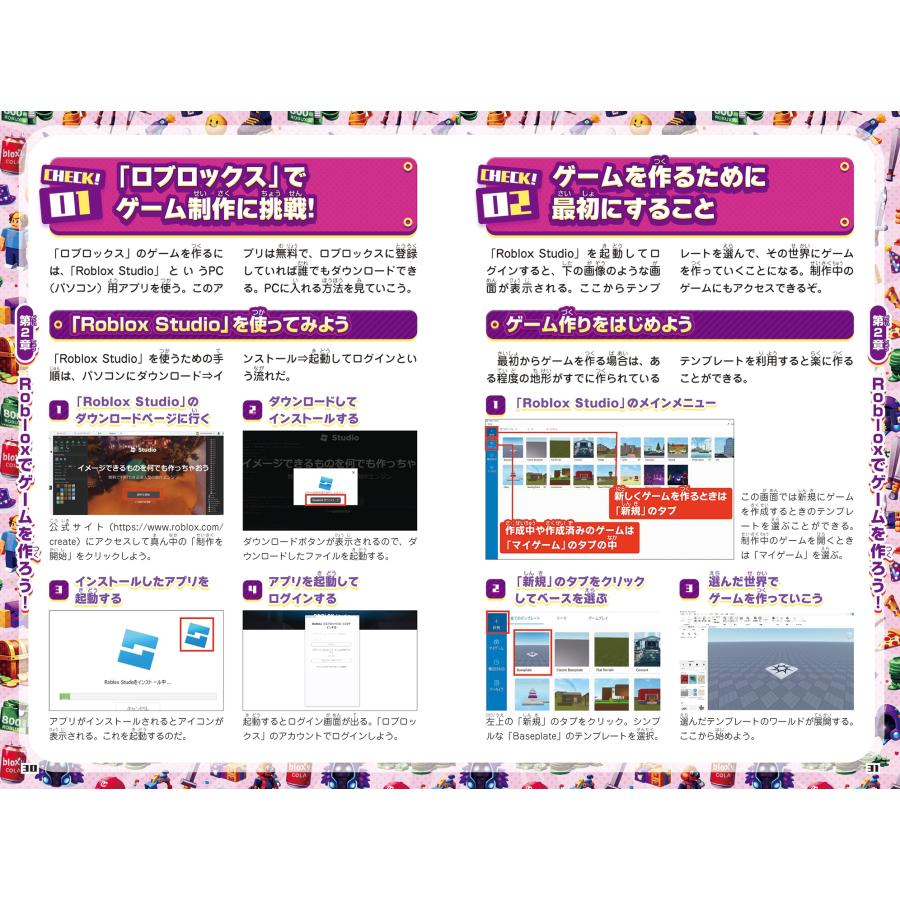Image resolution: width=900 pixels, height=900 pixels.
Task: Click the Roblox Studio desktop icon in the red box
Action: (197, 634)
